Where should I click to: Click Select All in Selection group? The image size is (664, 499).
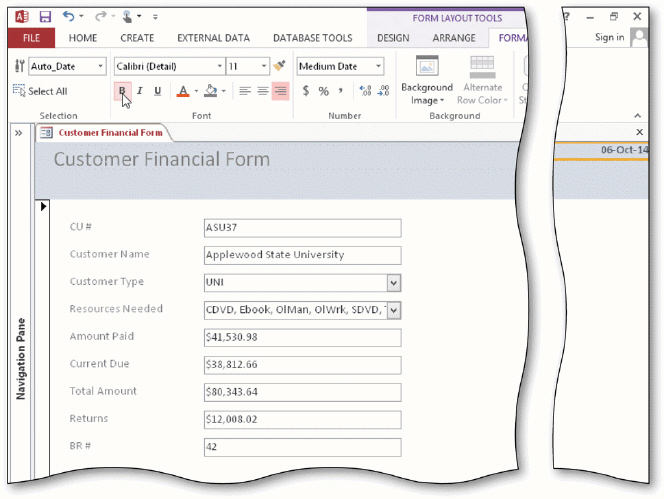(x=41, y=91)
